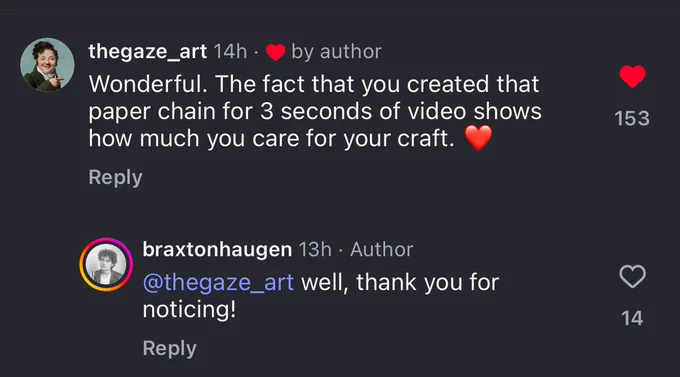This screenshot has height=377, width=680.
Task: Tap the red heart emoji in the comment text
Action: pos(478,138)
